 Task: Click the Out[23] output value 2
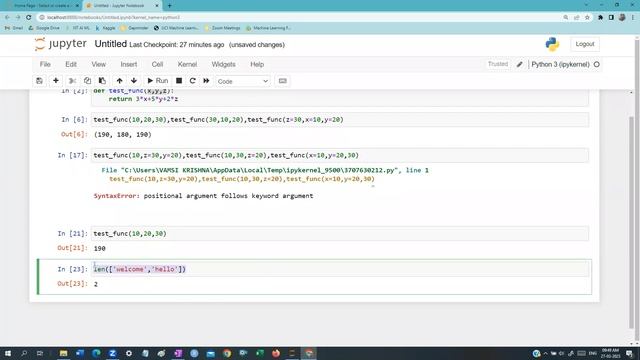pos(96,284)
